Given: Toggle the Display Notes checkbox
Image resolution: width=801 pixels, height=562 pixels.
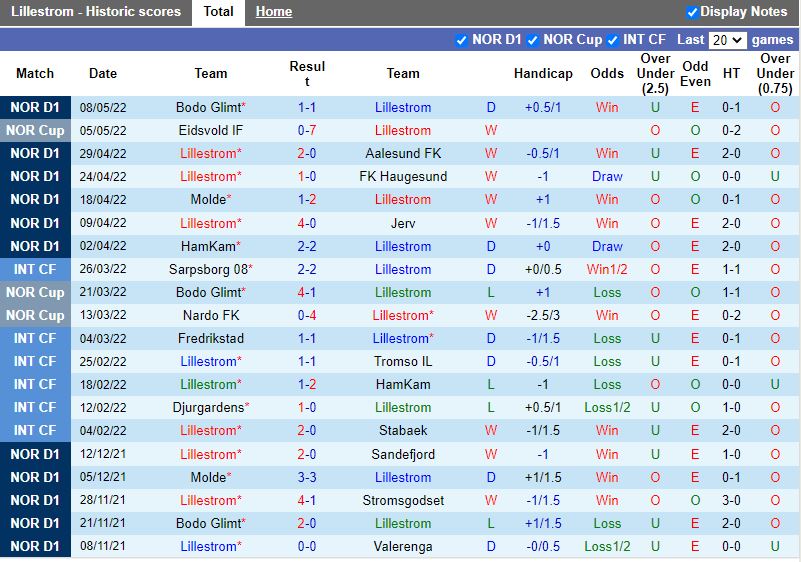Looking at the screenshot, I should pyautogui.click(x=692, y=12).
